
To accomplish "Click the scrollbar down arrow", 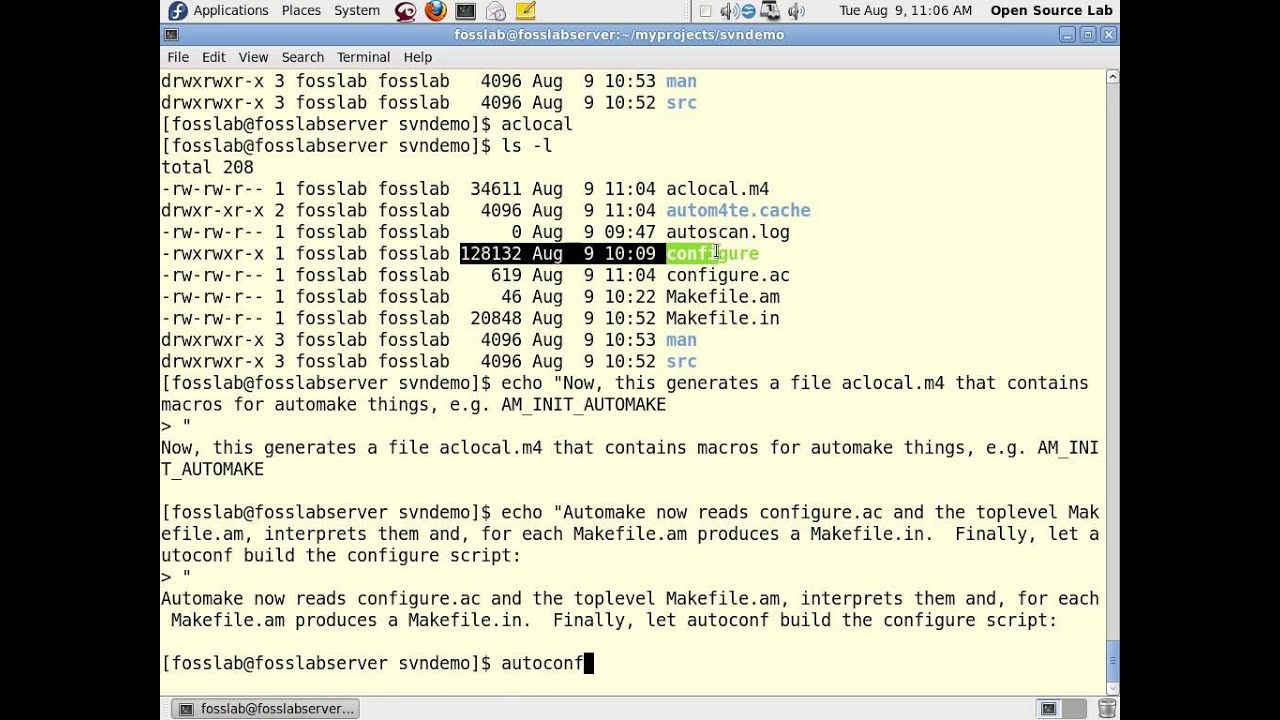I will coord(1112,686).
